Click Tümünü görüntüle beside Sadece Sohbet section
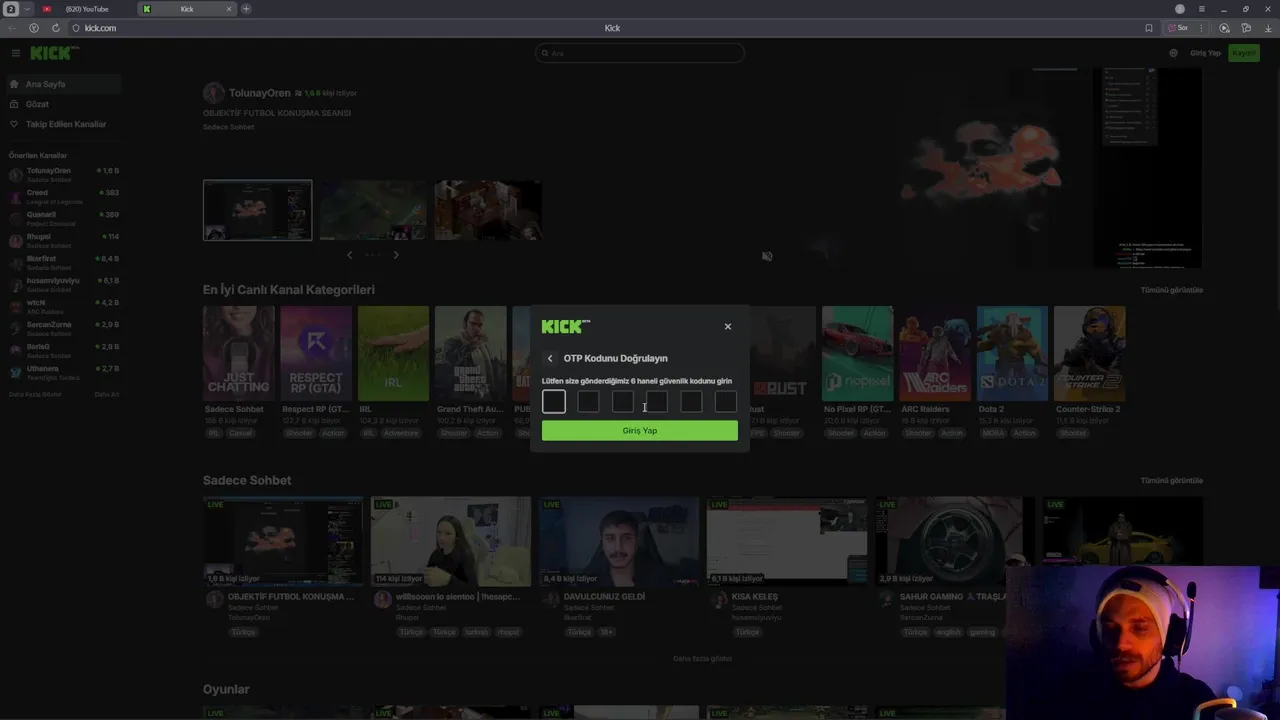Viewport: 1280px width, 720px height. [1172, 481]
